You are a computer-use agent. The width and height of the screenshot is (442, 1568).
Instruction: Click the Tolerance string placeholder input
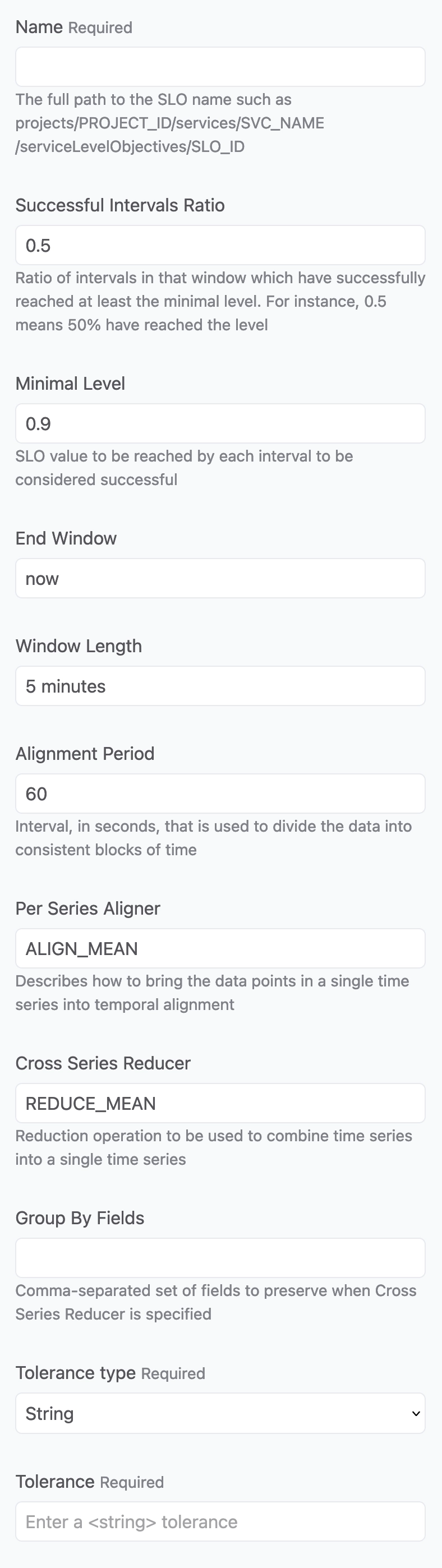[x=220, y=1522]
